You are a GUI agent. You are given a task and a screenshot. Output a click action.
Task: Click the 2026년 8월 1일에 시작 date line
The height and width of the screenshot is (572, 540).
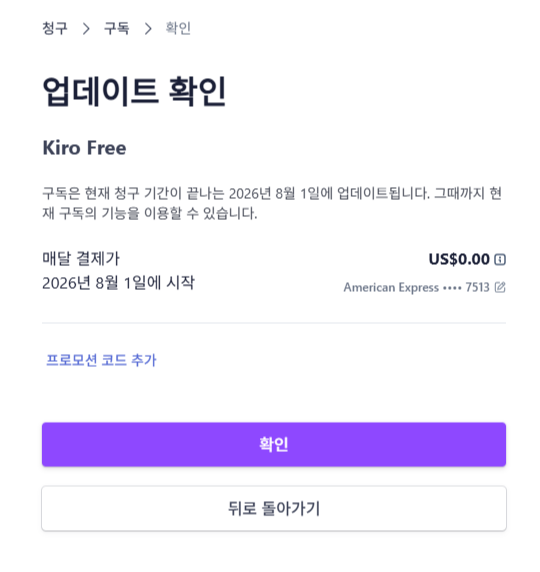coord(119,283)
